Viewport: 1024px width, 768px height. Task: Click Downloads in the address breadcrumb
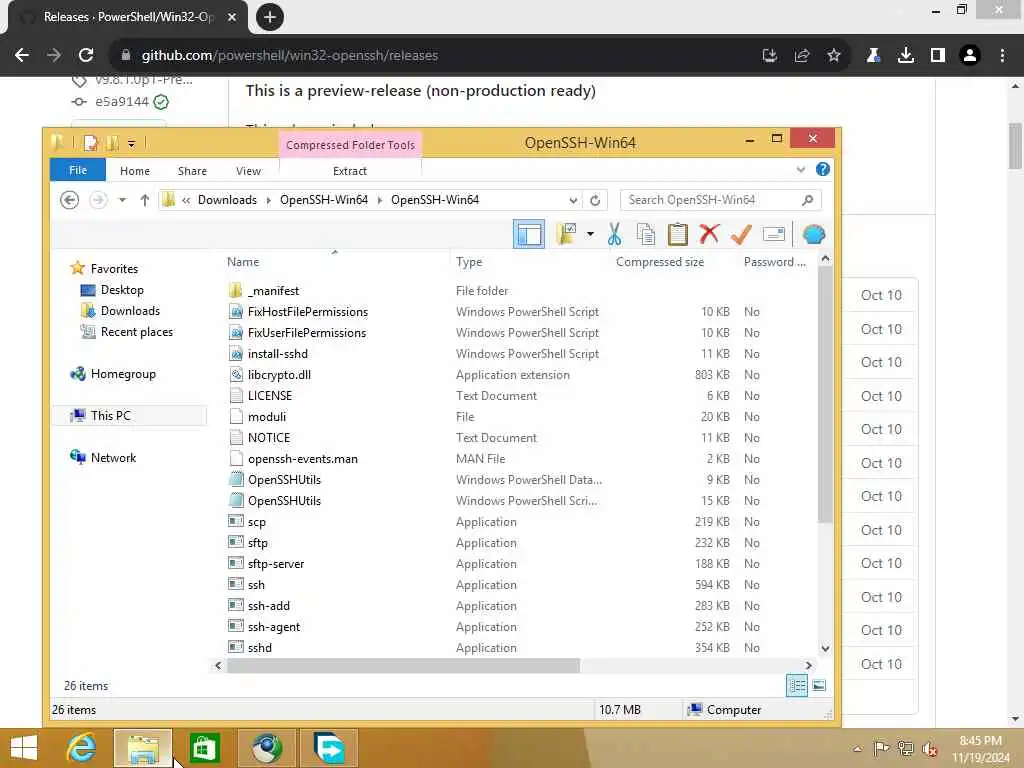(x=227, y=200)
